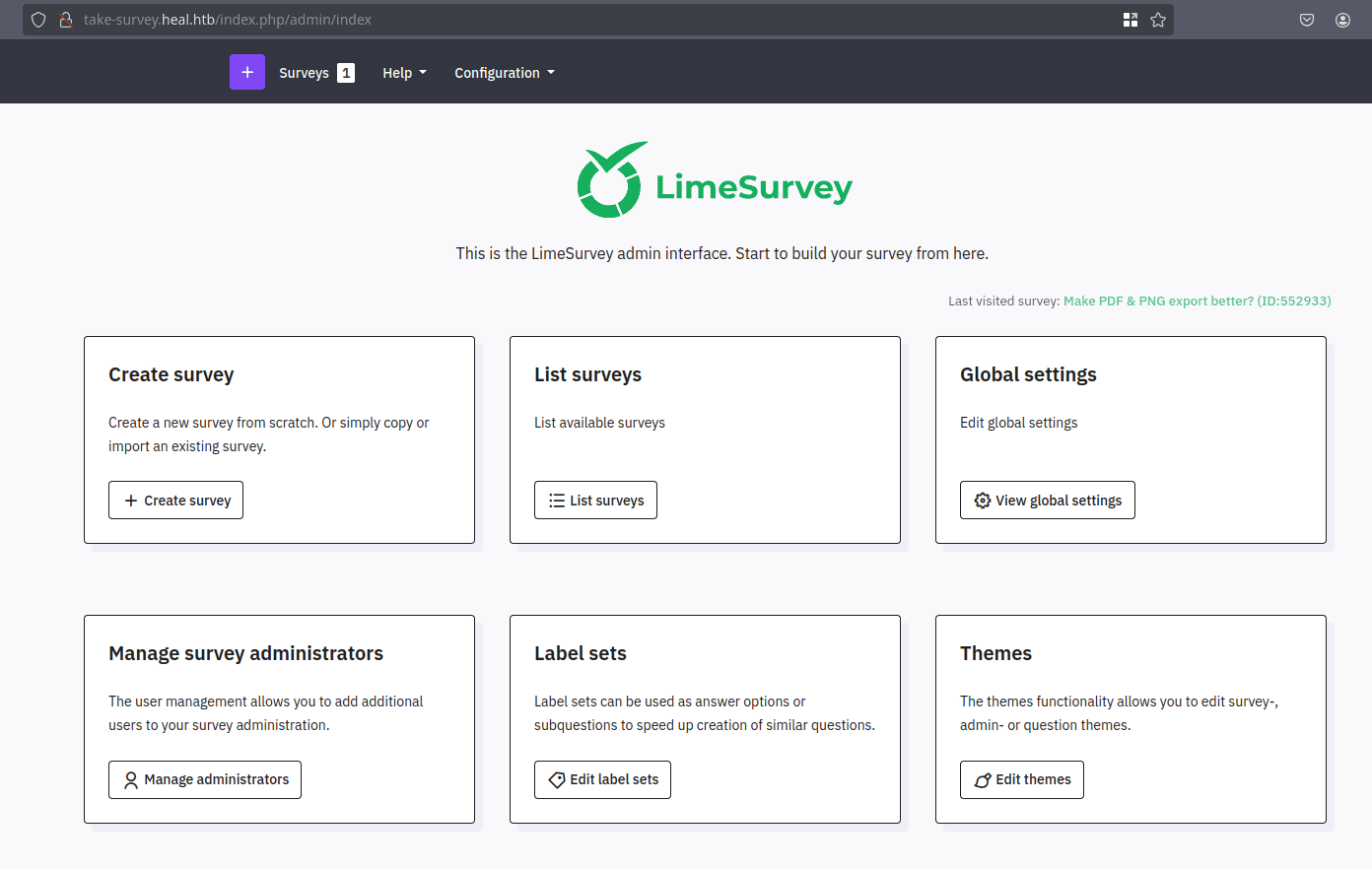Screen dimensions: 1372x869
Task: Open the Firefox account profile icon
Action: tap(1342, 20)
